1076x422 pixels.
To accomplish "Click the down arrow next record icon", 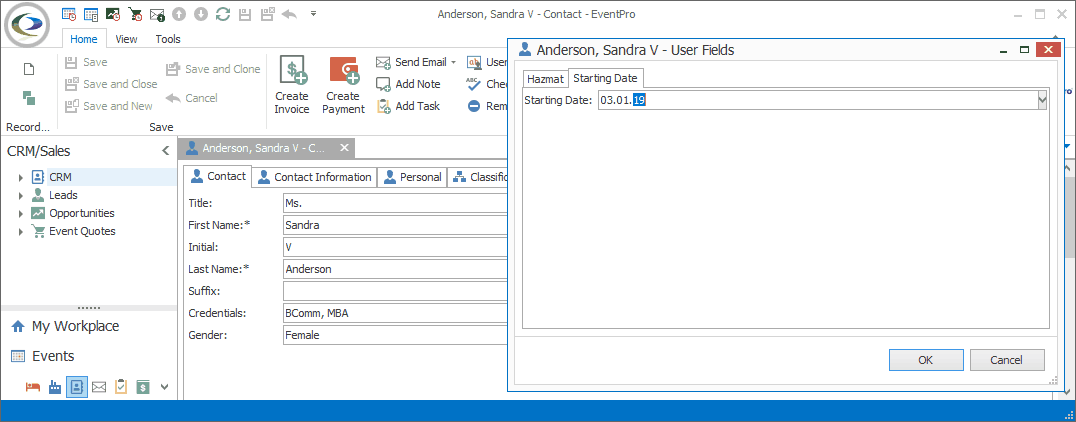I will point(200,14).
